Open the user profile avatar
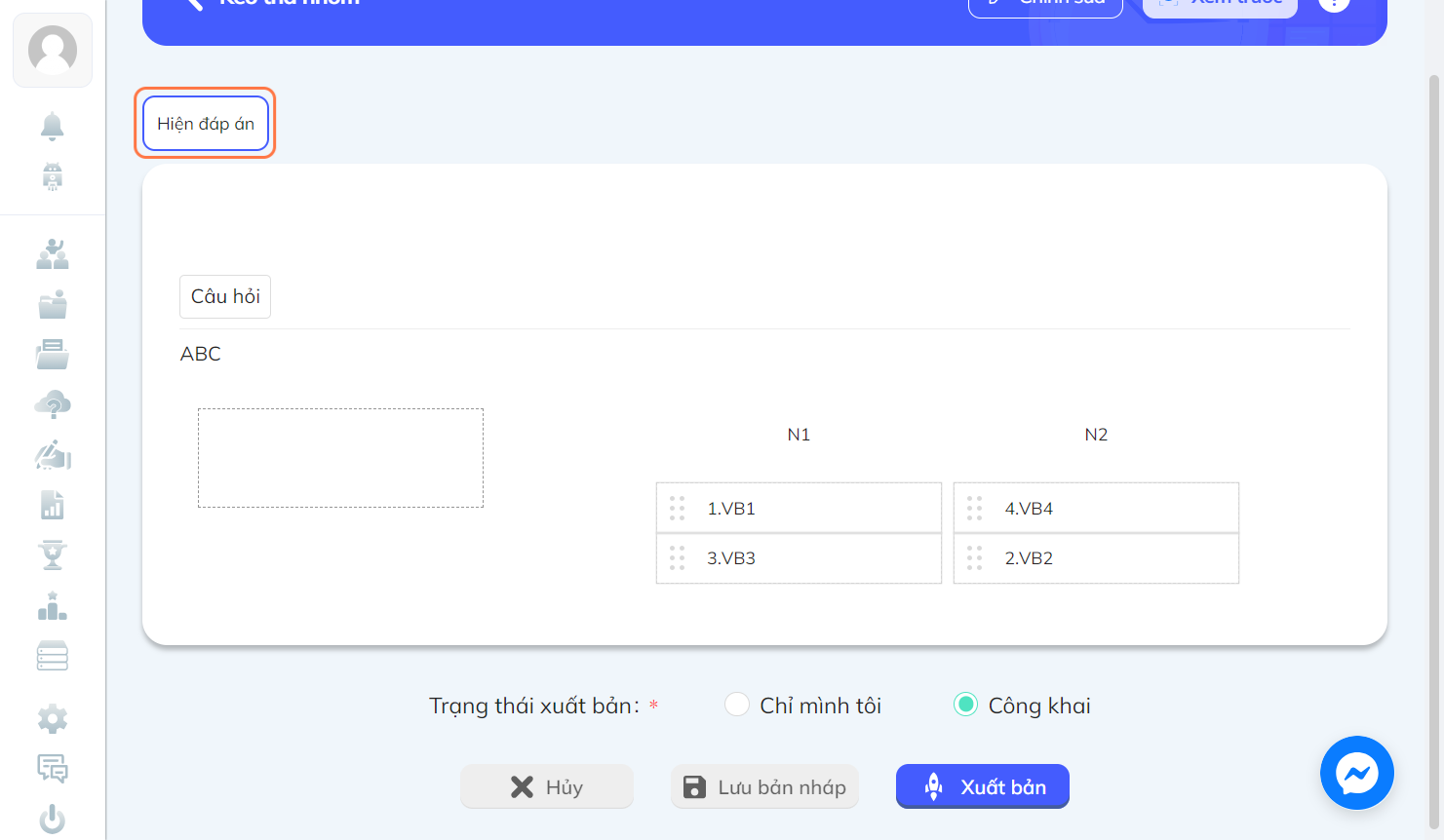The image size is (1444, 840). (x=53, y=50)
